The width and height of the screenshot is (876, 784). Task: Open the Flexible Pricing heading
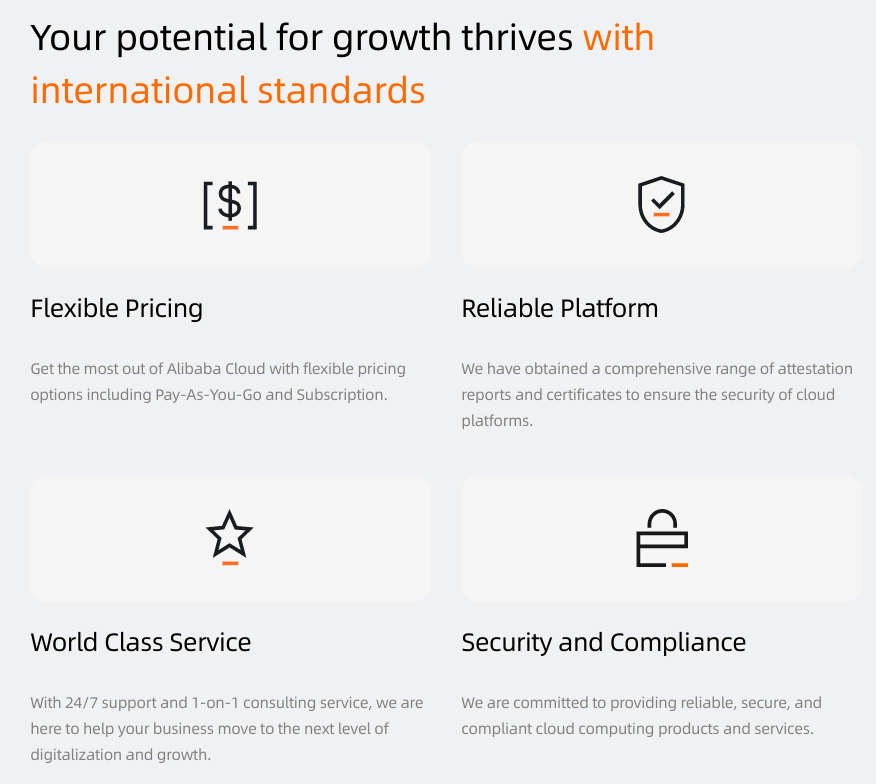[x=117, y=308]
